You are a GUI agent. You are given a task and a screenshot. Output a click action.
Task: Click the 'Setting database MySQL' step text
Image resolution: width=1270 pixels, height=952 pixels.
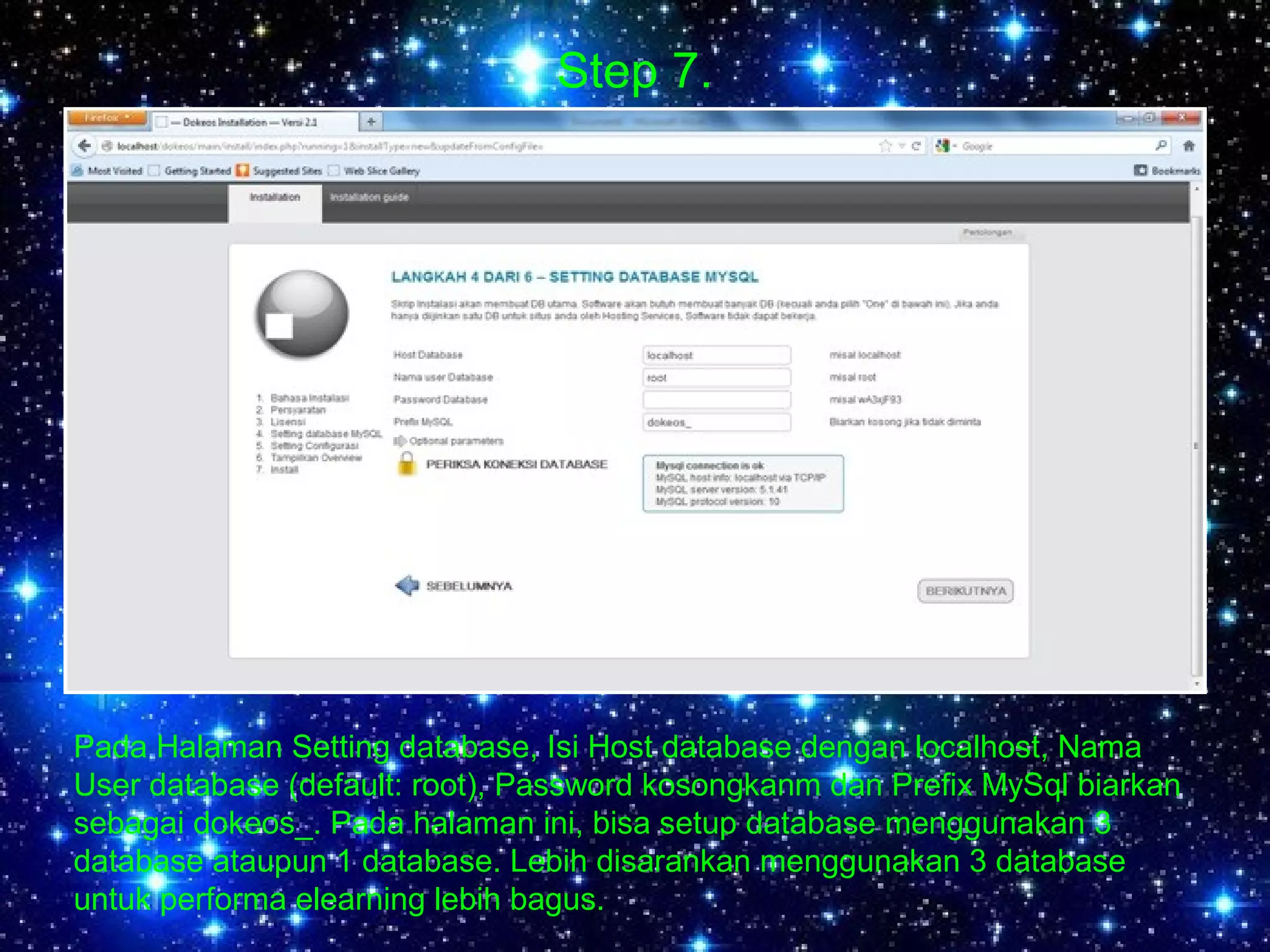tap(326, 434)
